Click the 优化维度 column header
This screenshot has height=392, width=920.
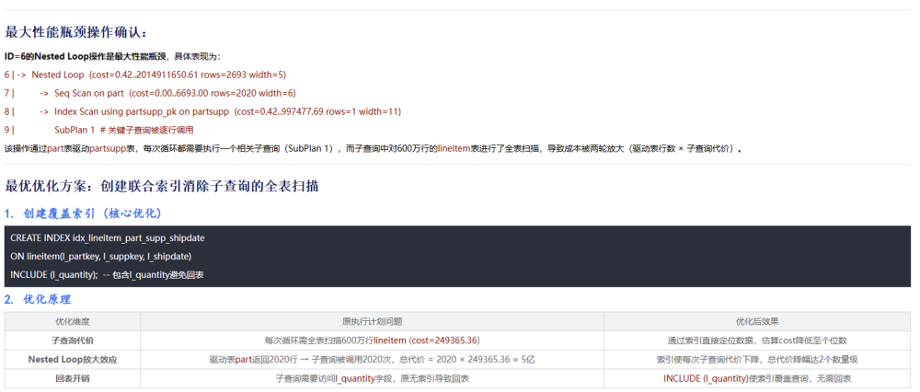click(72, 322)
